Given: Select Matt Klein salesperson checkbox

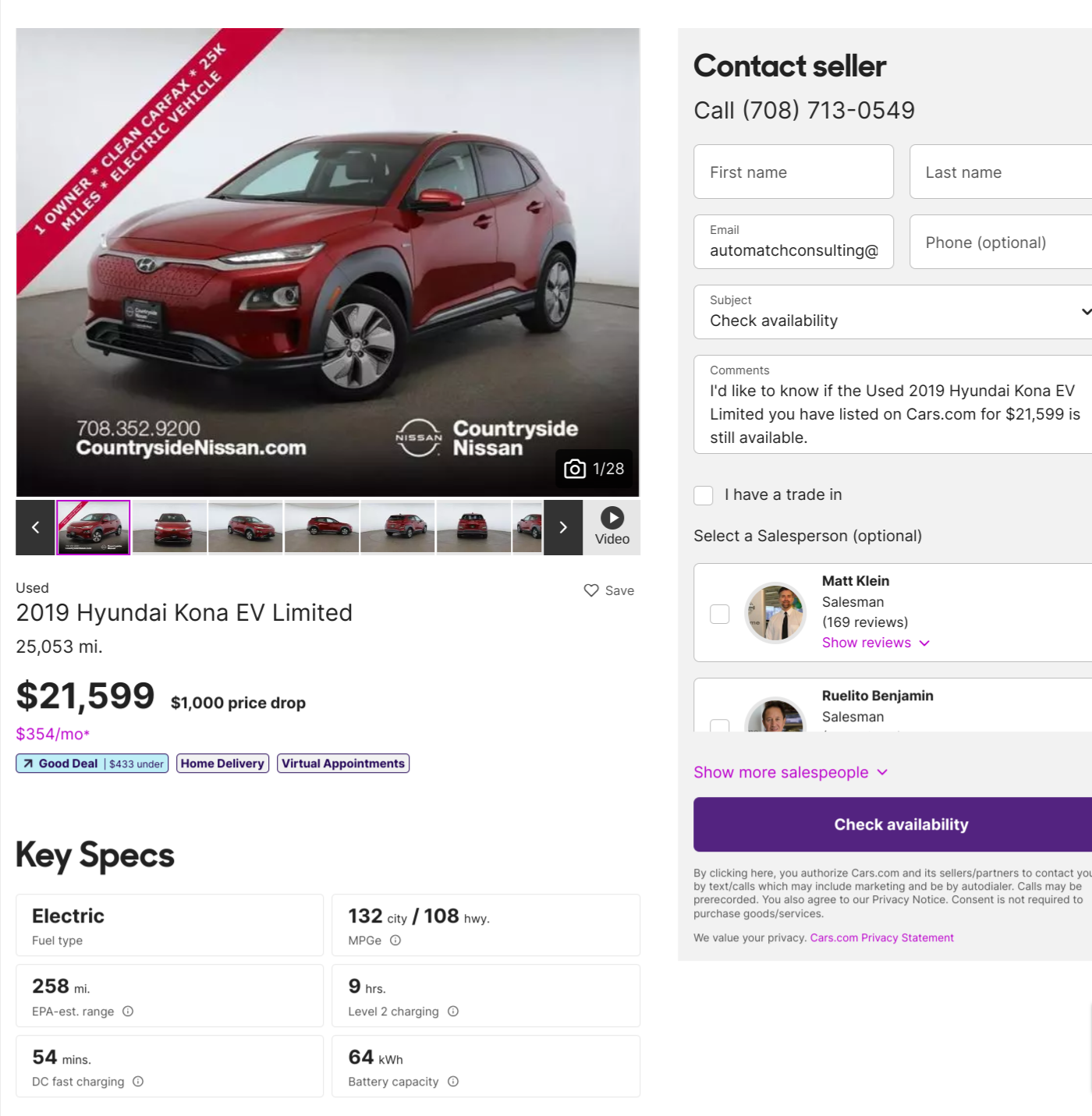Looking at the screenshot, I should pos(720,614).
